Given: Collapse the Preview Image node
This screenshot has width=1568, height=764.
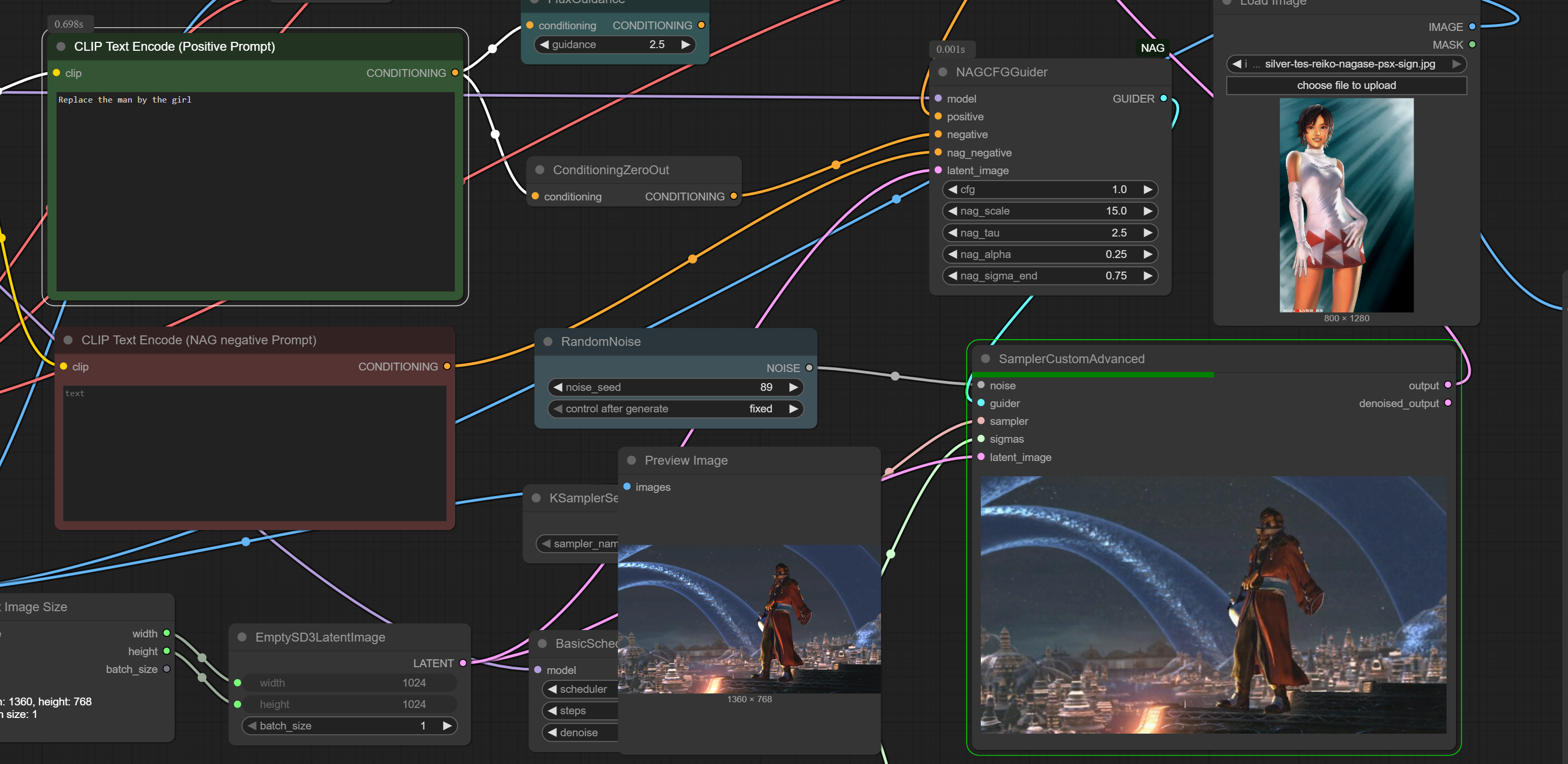Looking at the screenshot, I should (631, 460).
